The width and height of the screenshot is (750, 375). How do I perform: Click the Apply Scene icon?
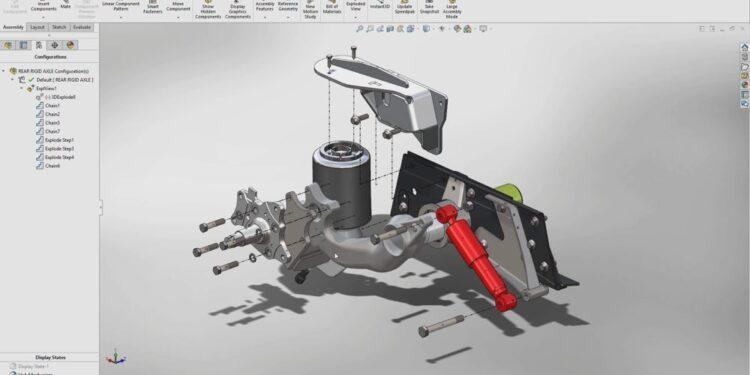pos(467,29)
